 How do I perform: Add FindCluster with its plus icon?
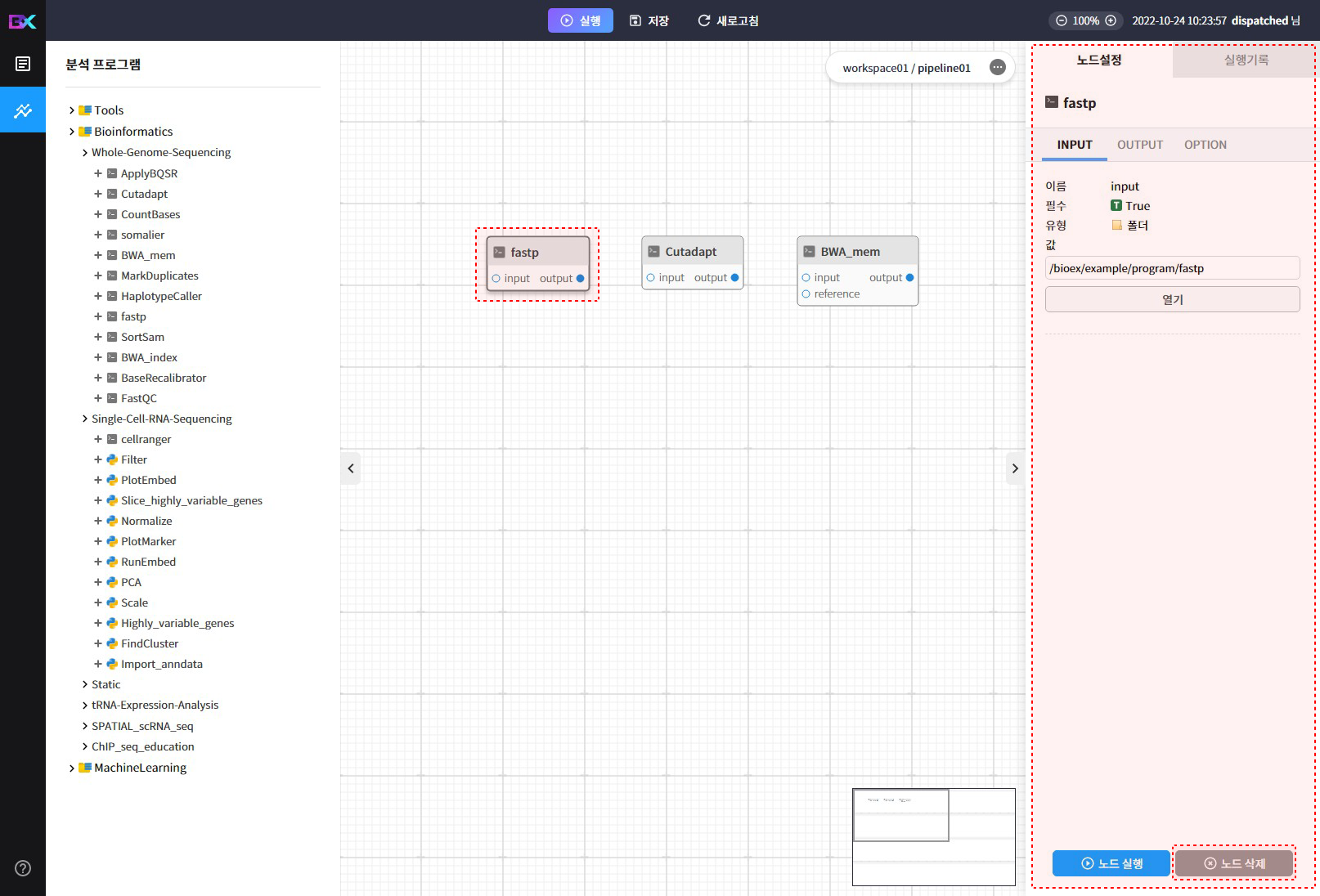[x=98, y=643]
